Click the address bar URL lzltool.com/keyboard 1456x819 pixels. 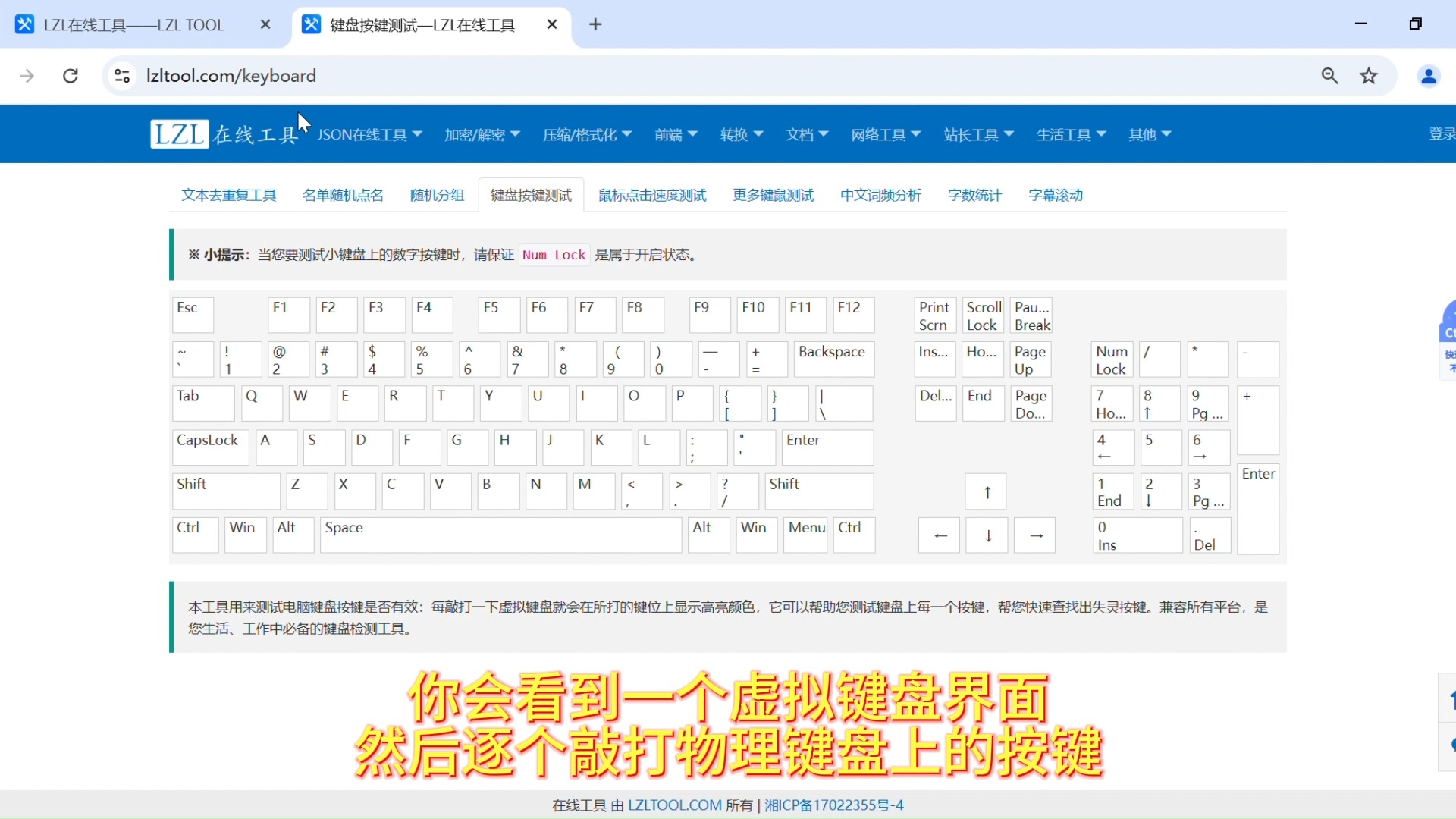pyautogui.click(x=231, y=76)
